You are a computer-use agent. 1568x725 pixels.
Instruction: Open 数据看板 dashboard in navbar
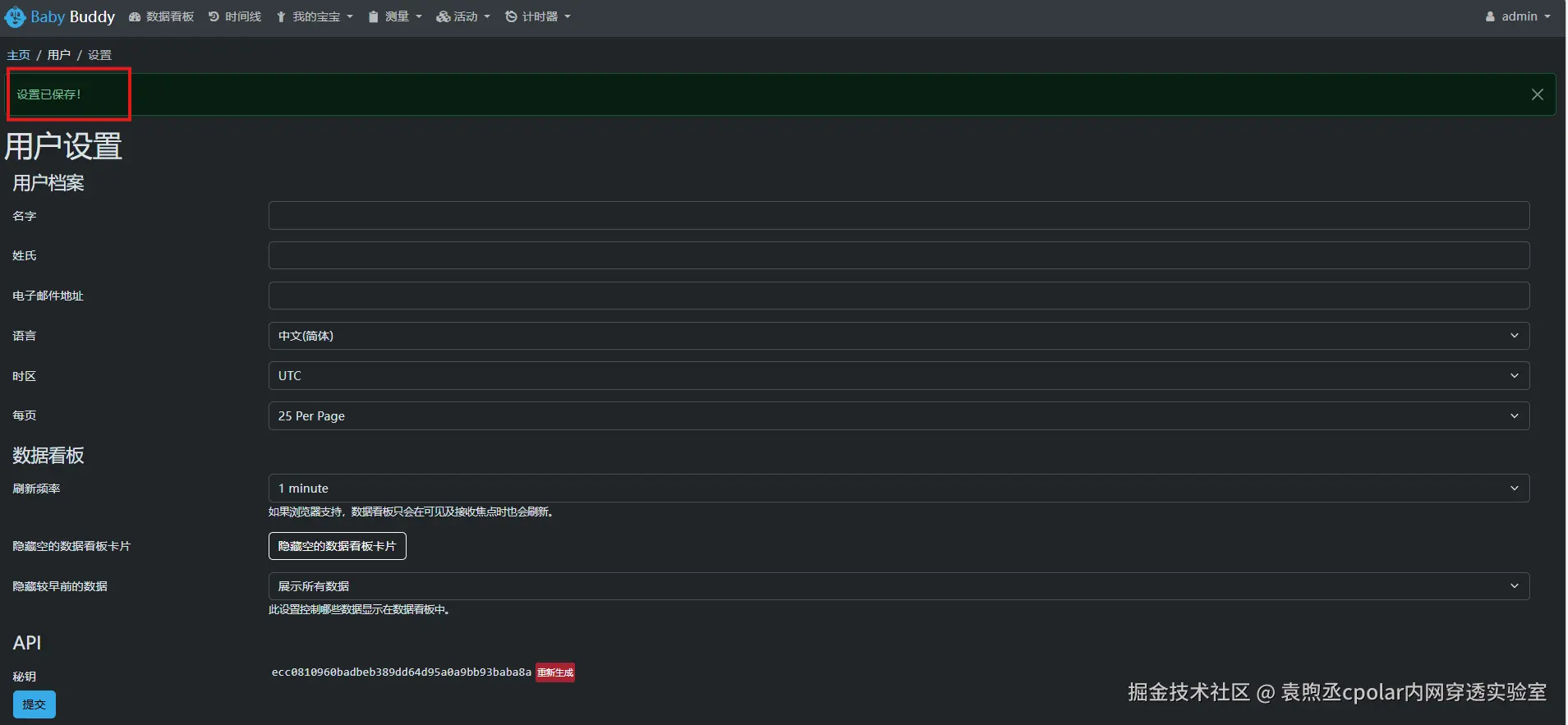(162, 16)
